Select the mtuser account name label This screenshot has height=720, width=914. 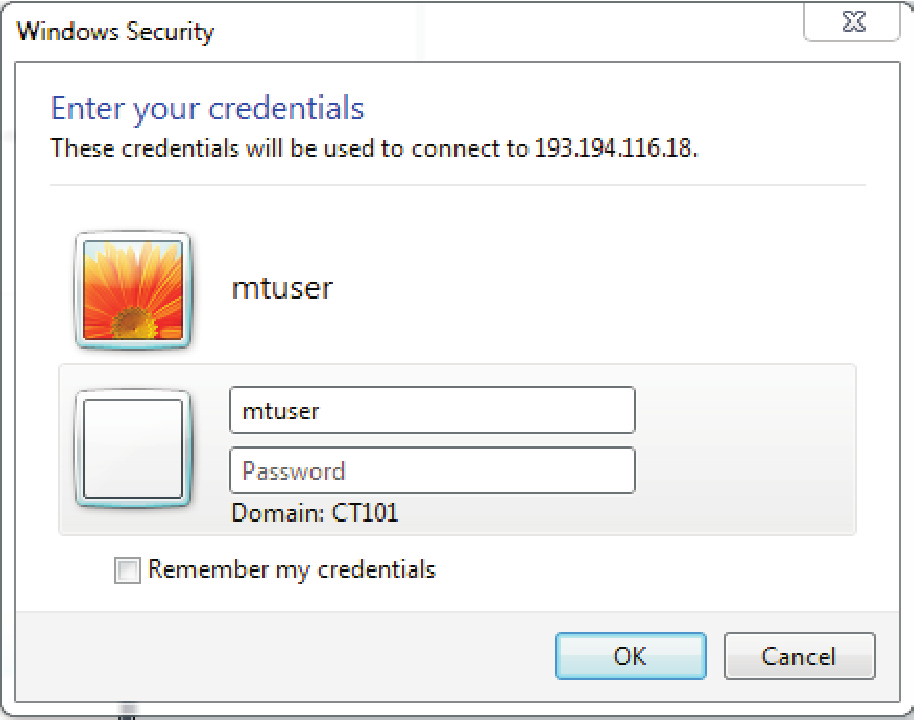(x=282, y=289)
